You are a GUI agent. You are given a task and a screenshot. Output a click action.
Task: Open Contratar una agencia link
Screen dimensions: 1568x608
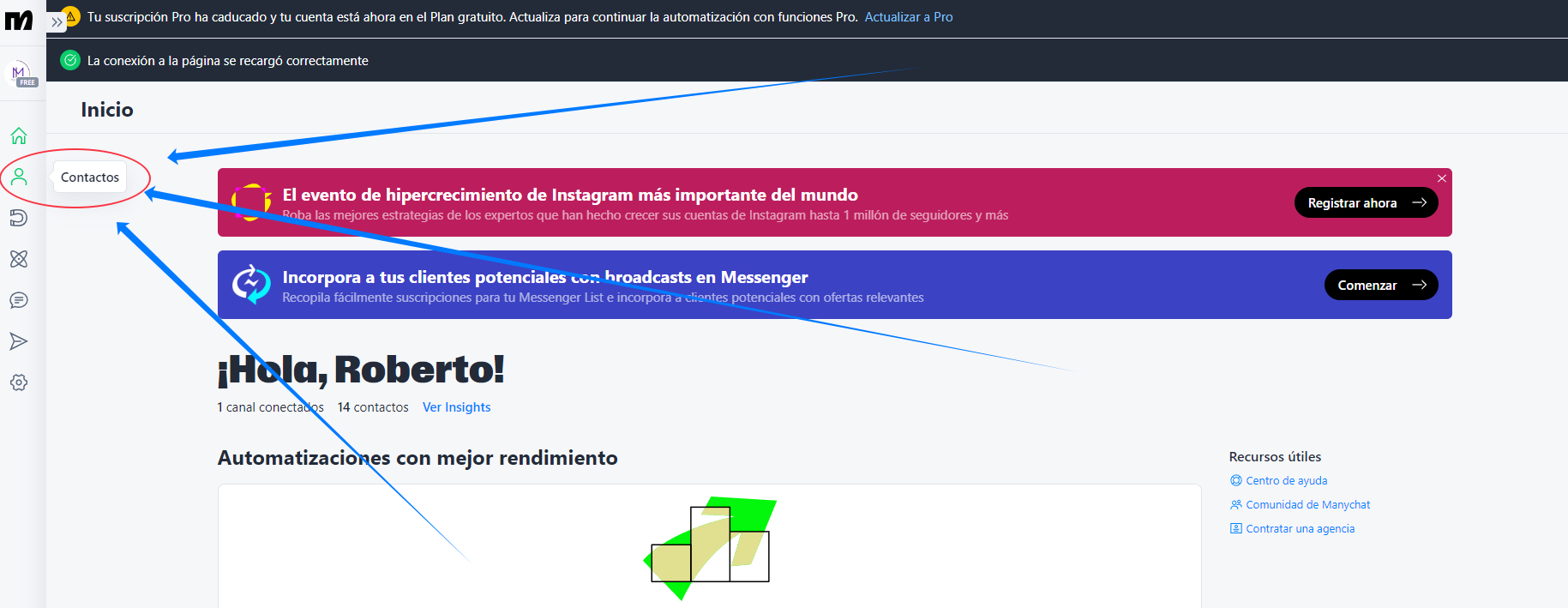point(1301,529)
